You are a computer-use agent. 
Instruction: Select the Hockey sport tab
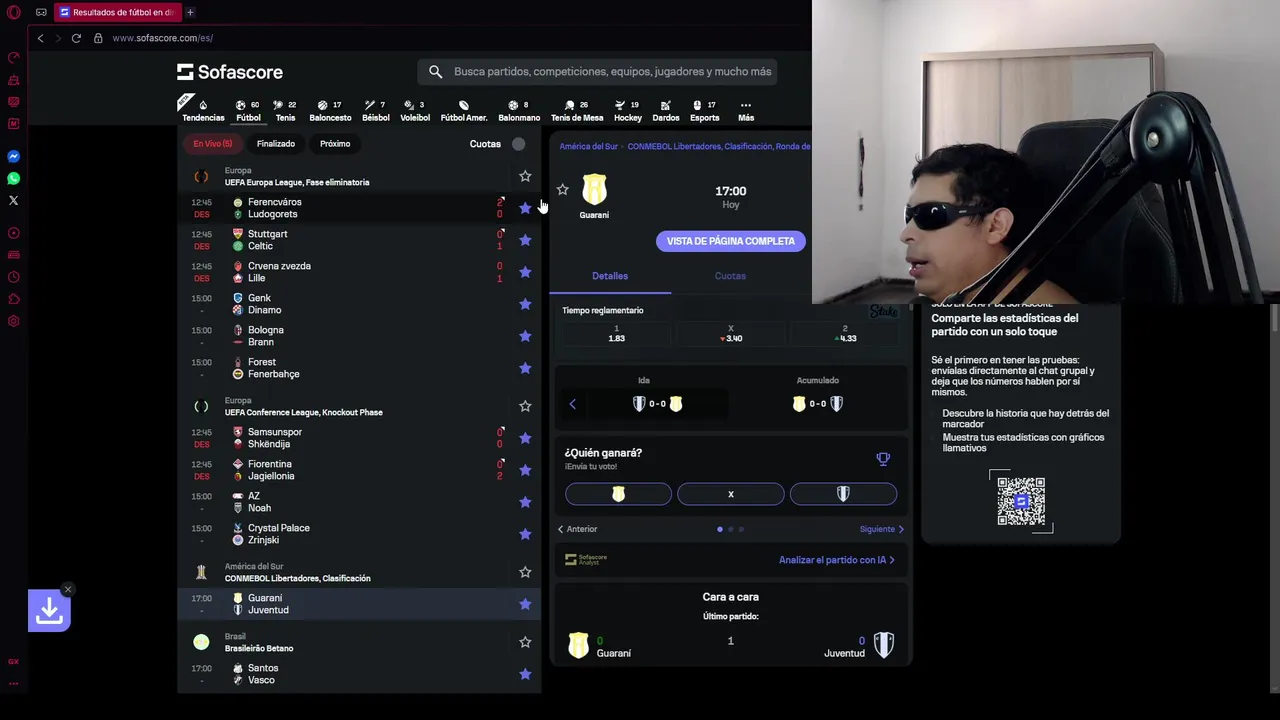628,110
